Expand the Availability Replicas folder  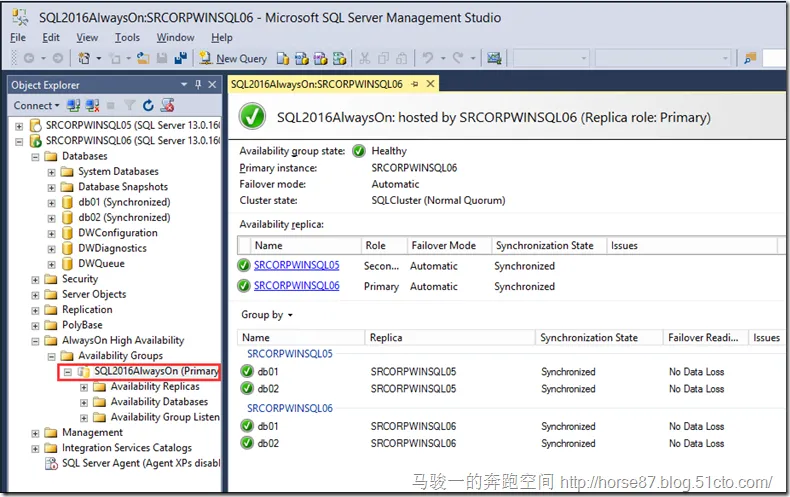tap(84, 388)
